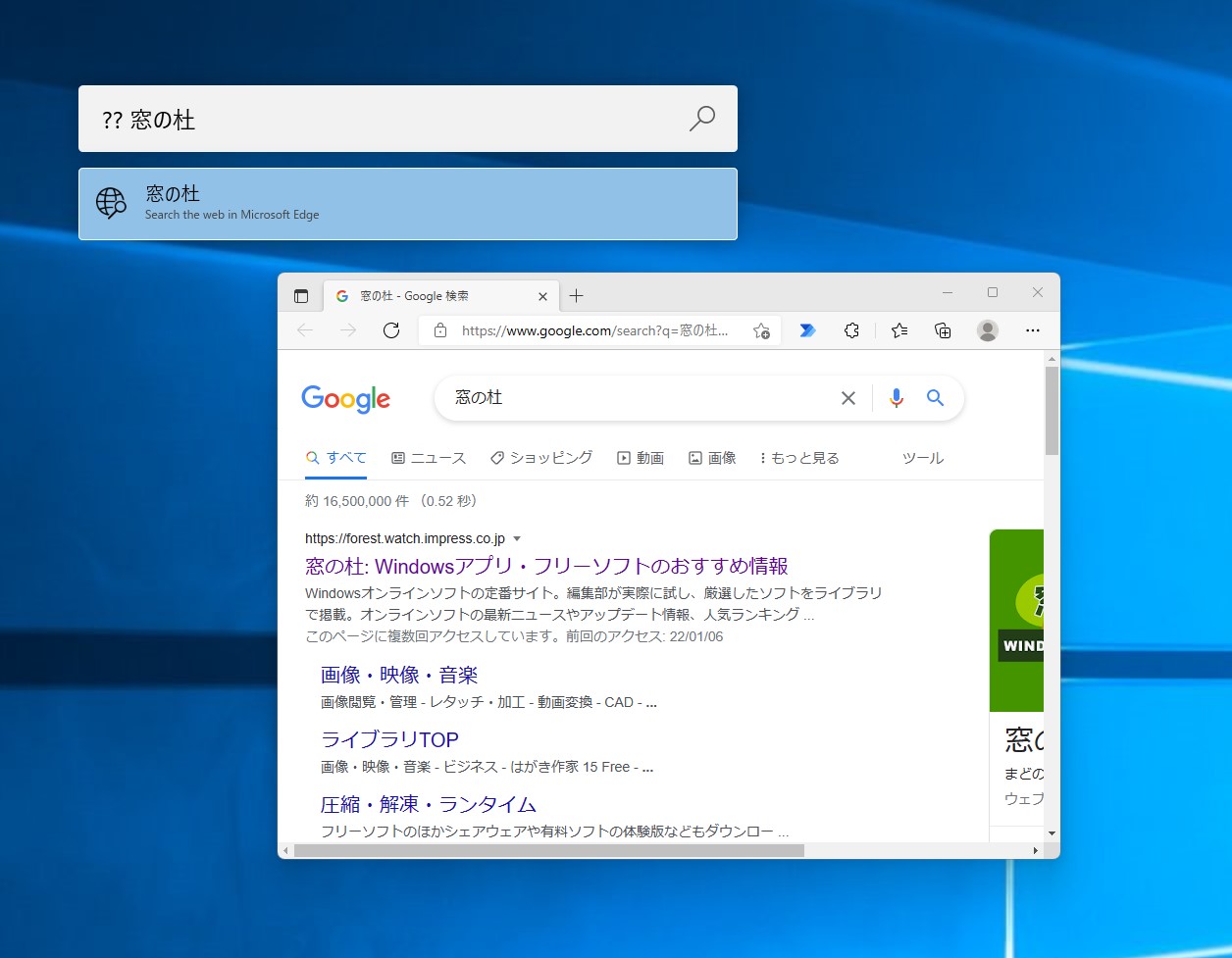Add this page to favorites star icon
Image resolution: width=1232 pixels, height=958 pixels.
[x=761, y=330]
